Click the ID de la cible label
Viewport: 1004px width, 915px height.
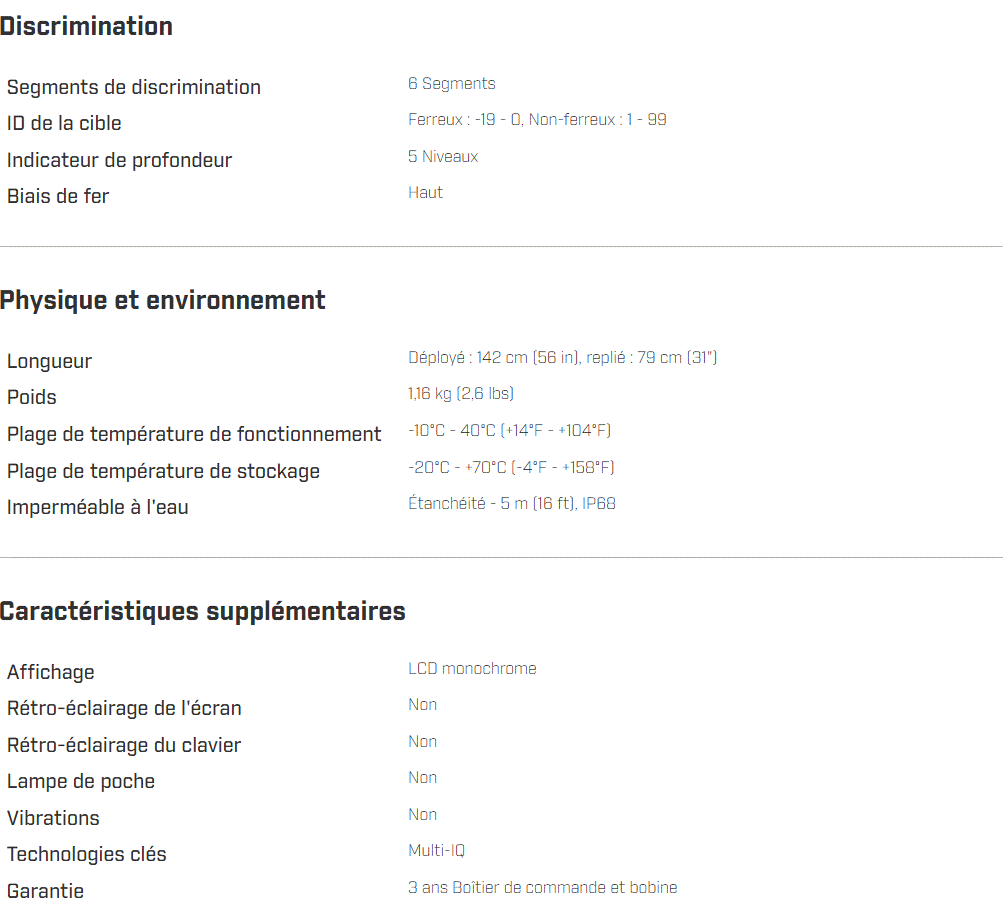point(64,123)
